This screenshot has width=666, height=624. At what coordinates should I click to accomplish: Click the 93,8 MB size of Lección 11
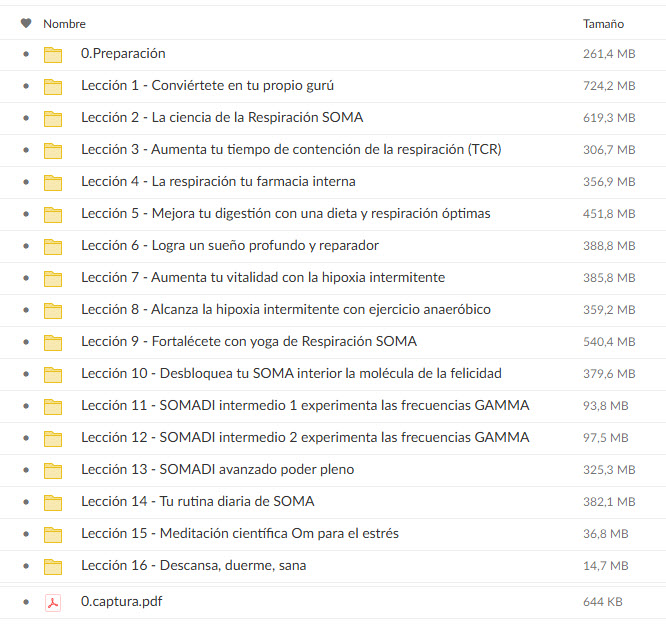(x=605, y=406)
